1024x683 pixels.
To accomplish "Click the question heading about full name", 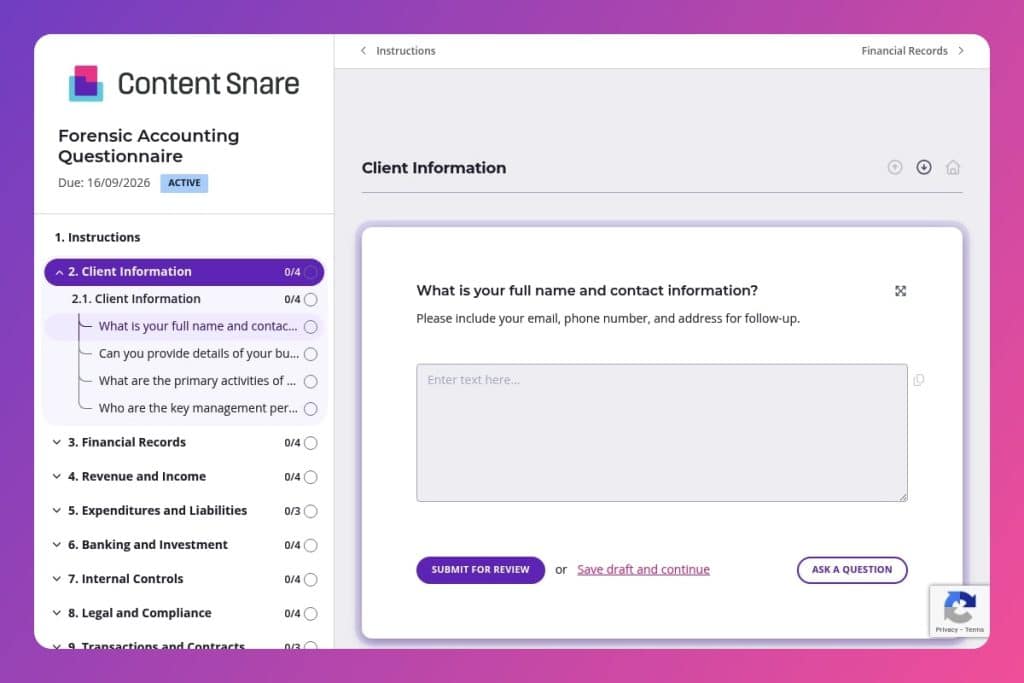I will click(x=587, y=291).
